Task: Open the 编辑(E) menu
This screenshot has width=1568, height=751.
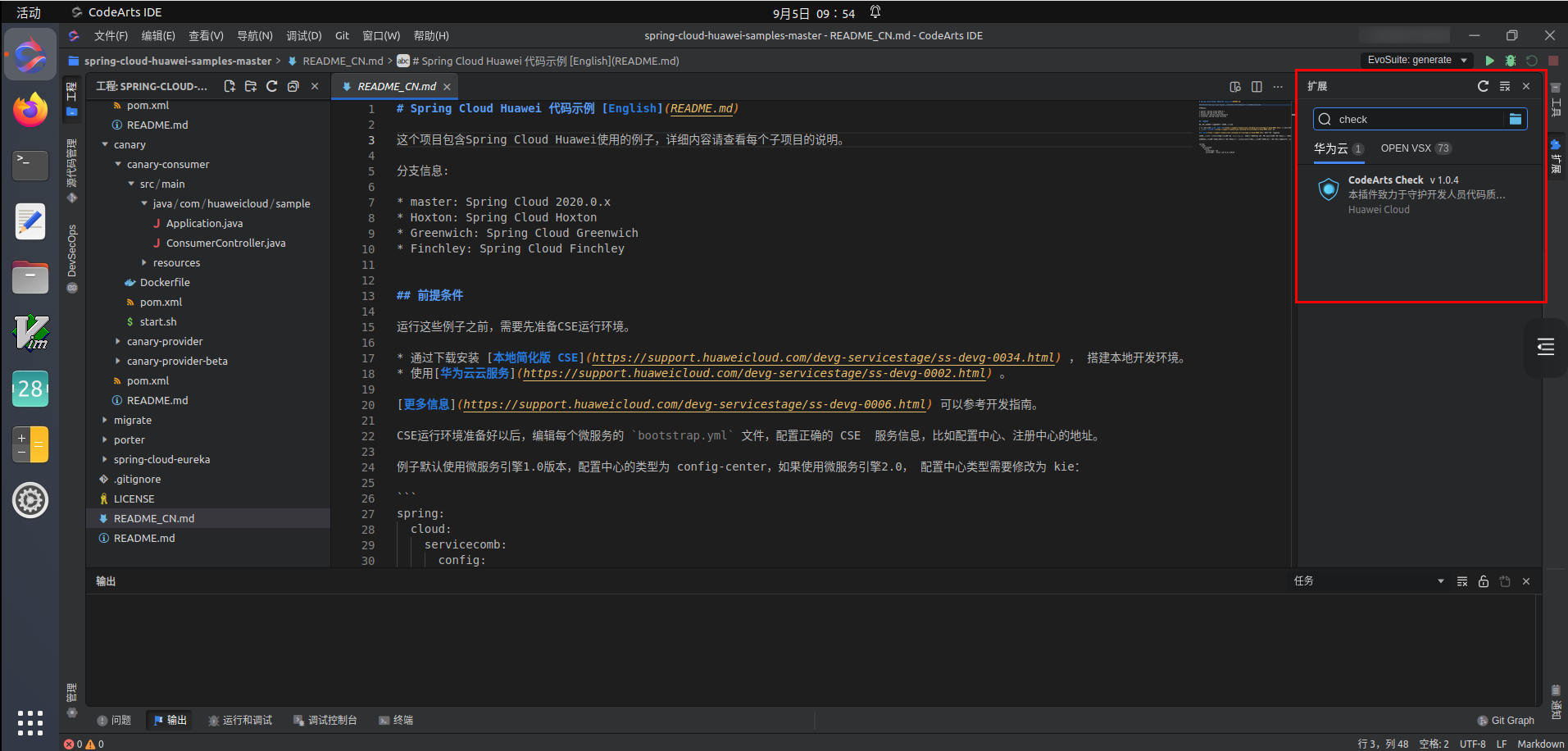Action: pyautogui.click(x=158, y=36)
